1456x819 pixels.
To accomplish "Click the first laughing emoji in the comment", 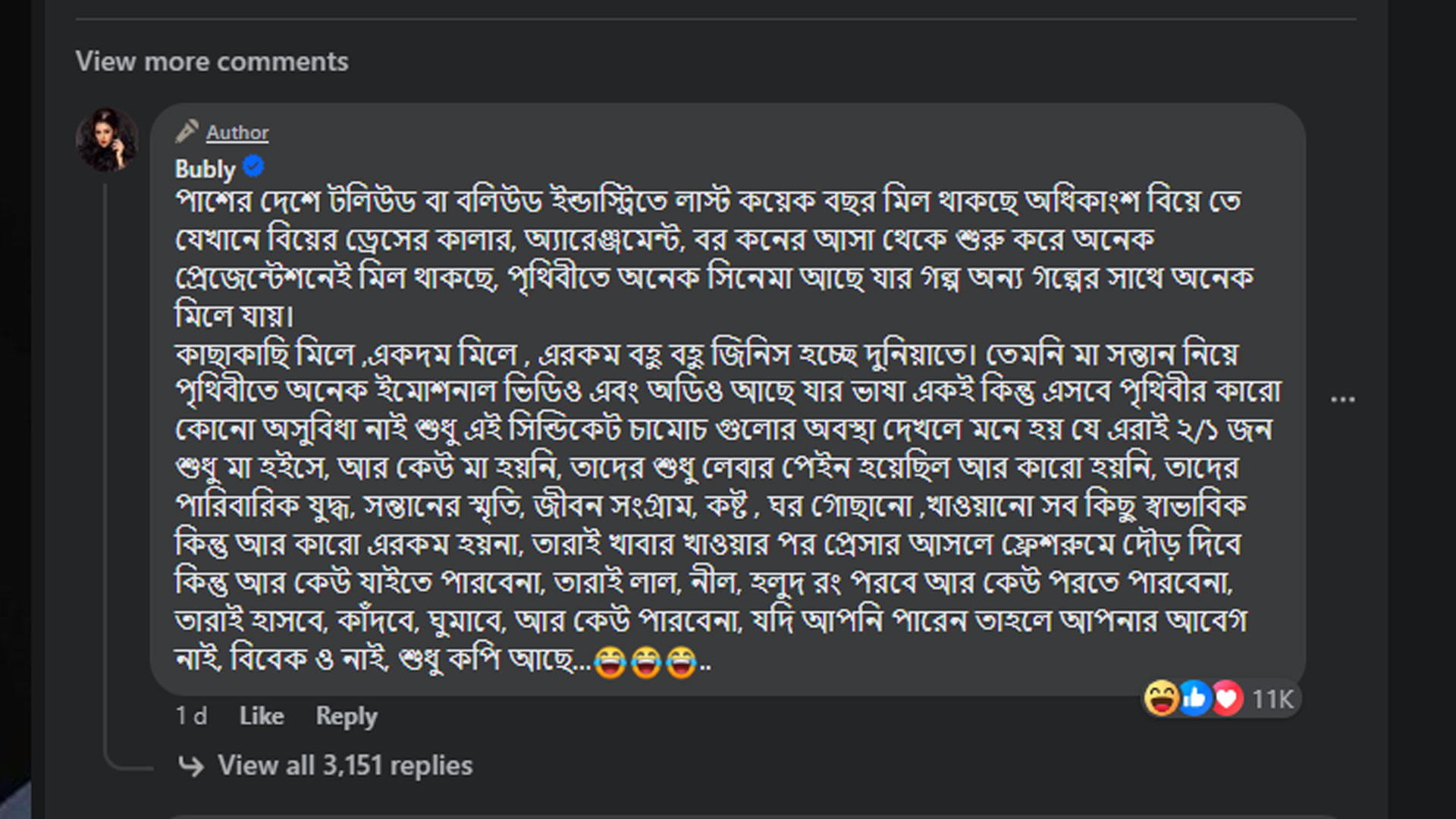I will click(610, 662).
